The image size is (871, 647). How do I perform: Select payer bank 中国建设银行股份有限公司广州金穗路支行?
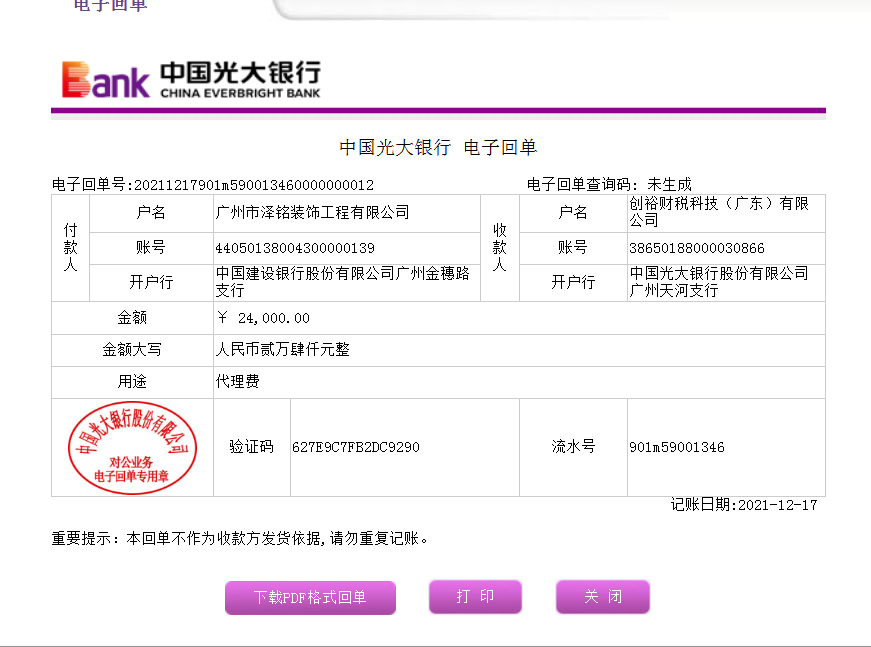(x=342, y=282)
